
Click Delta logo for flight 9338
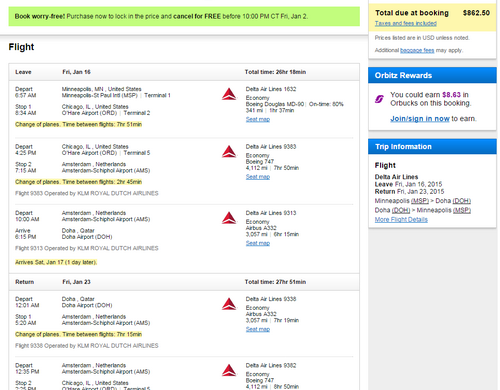229,304
